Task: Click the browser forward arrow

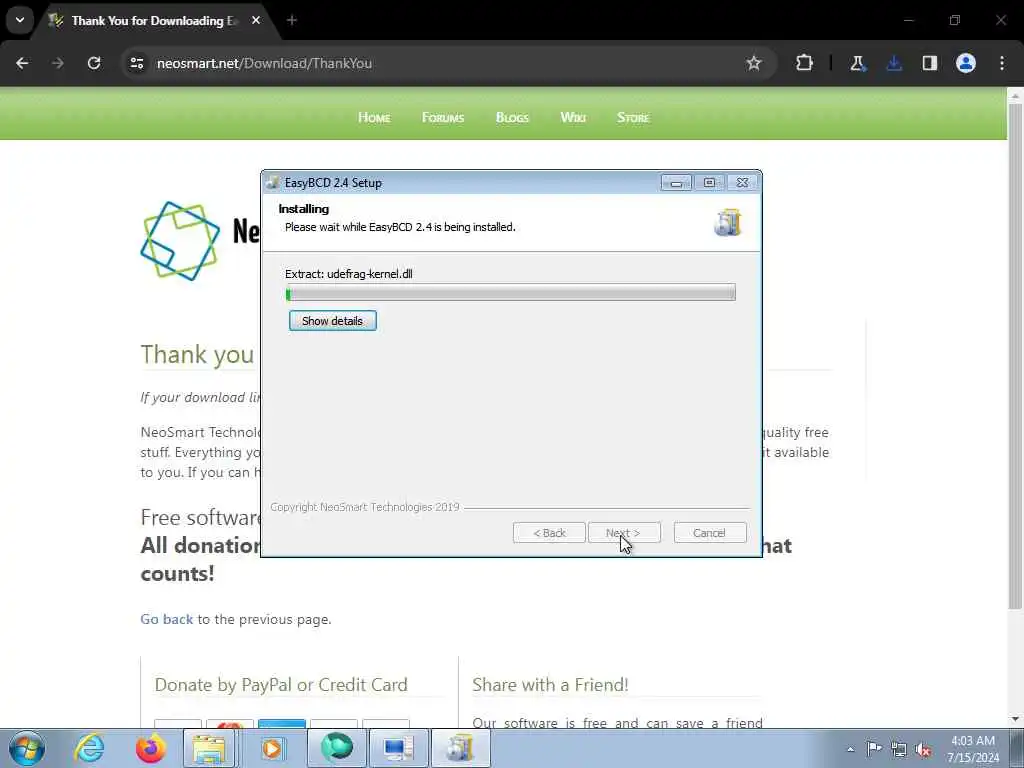Action: tap(57, 63)
